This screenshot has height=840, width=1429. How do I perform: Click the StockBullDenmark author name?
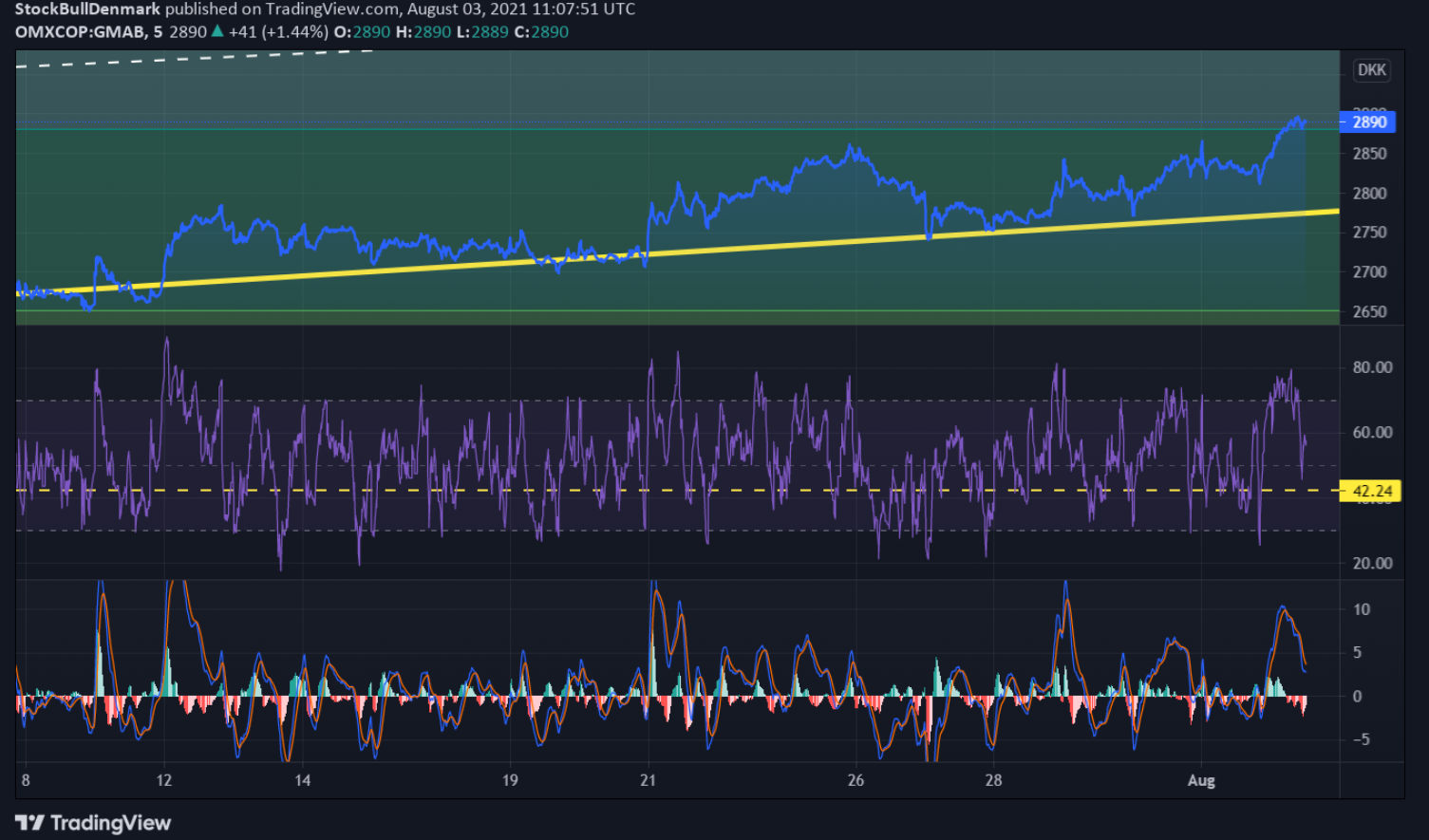(x=87, y=9)
